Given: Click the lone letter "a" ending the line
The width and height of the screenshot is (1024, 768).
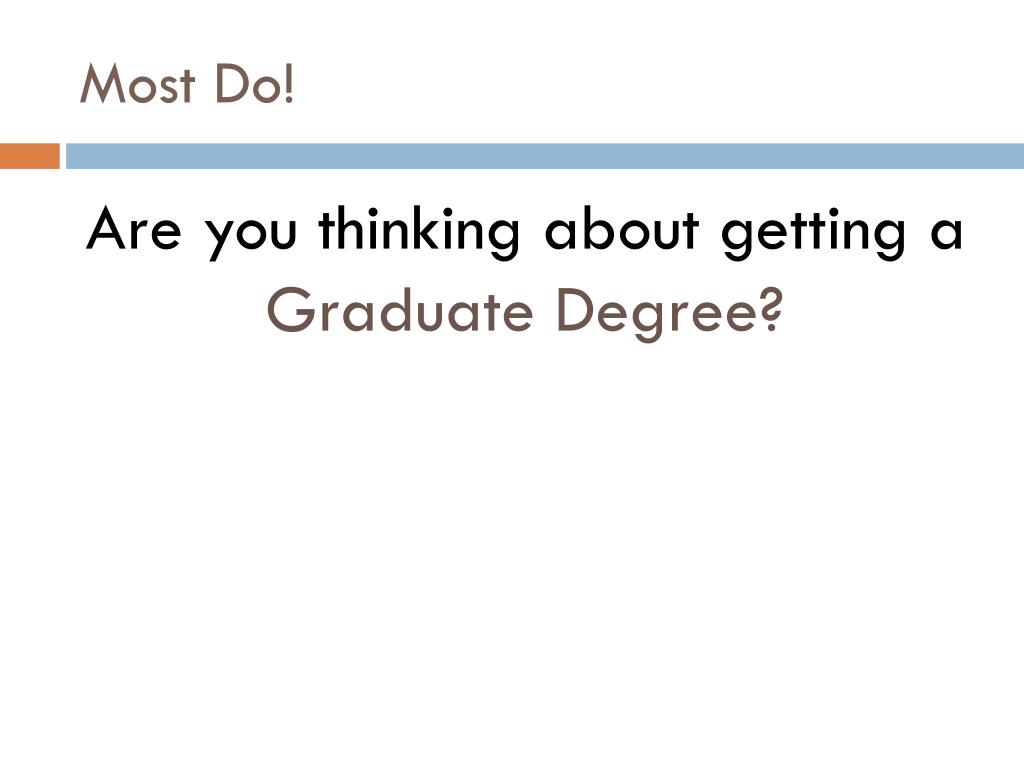Looking at the screenshot, I should [946, 233].
